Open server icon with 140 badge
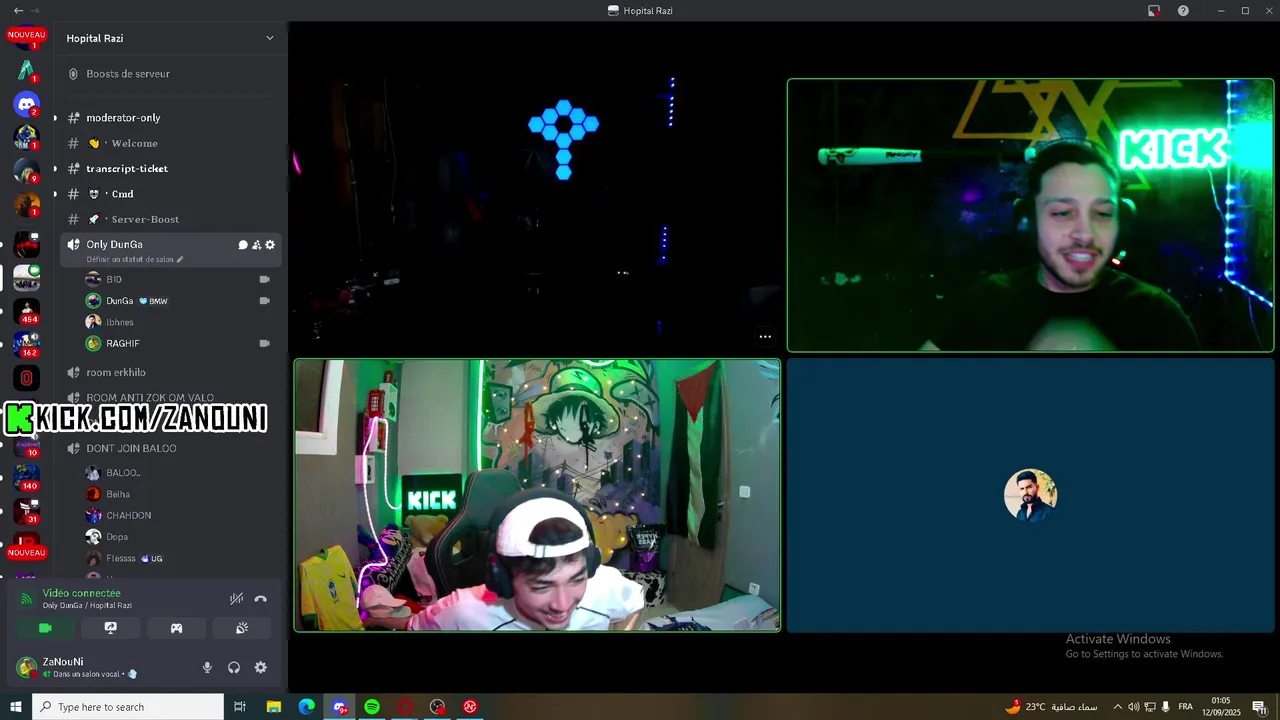This screenshot has width=1280, height=720. [x=27, y=477]
